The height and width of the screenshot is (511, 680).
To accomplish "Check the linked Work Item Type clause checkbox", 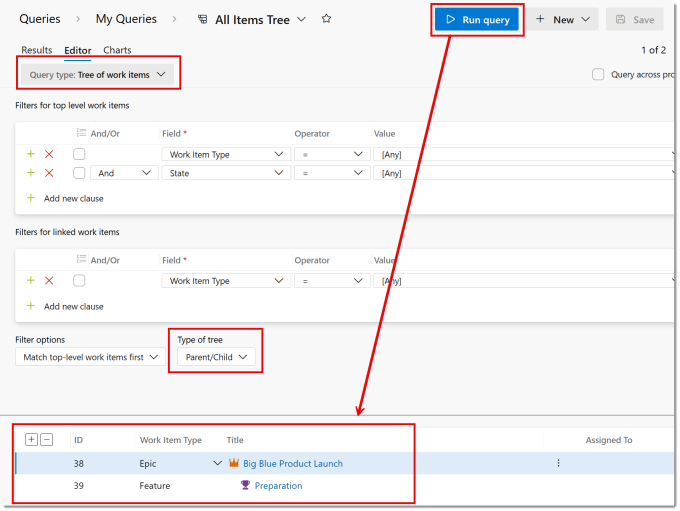I will (x=79, y=280).
